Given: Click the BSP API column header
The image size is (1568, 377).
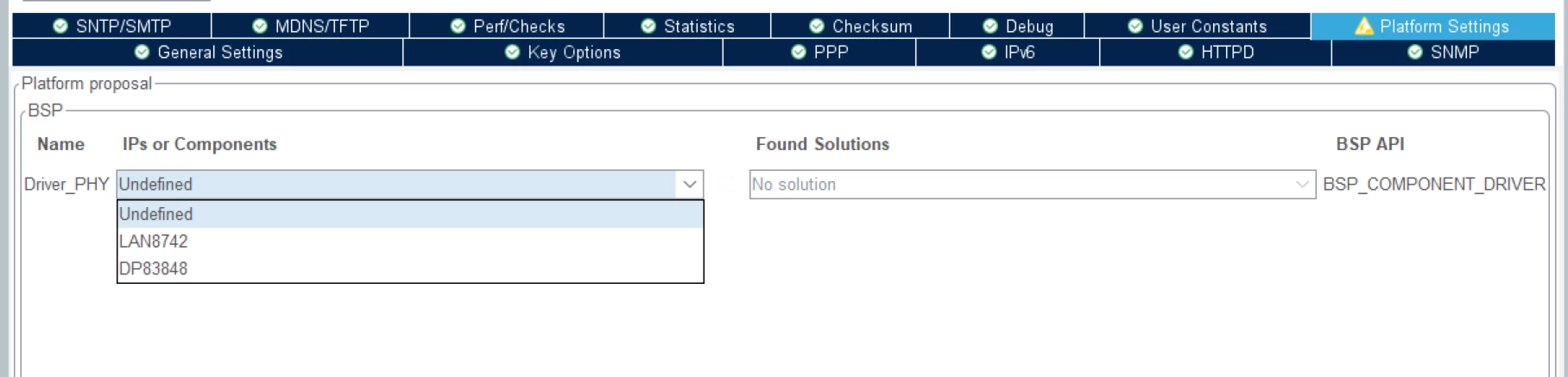Looking at the screenshot, I should [1370, 144].
